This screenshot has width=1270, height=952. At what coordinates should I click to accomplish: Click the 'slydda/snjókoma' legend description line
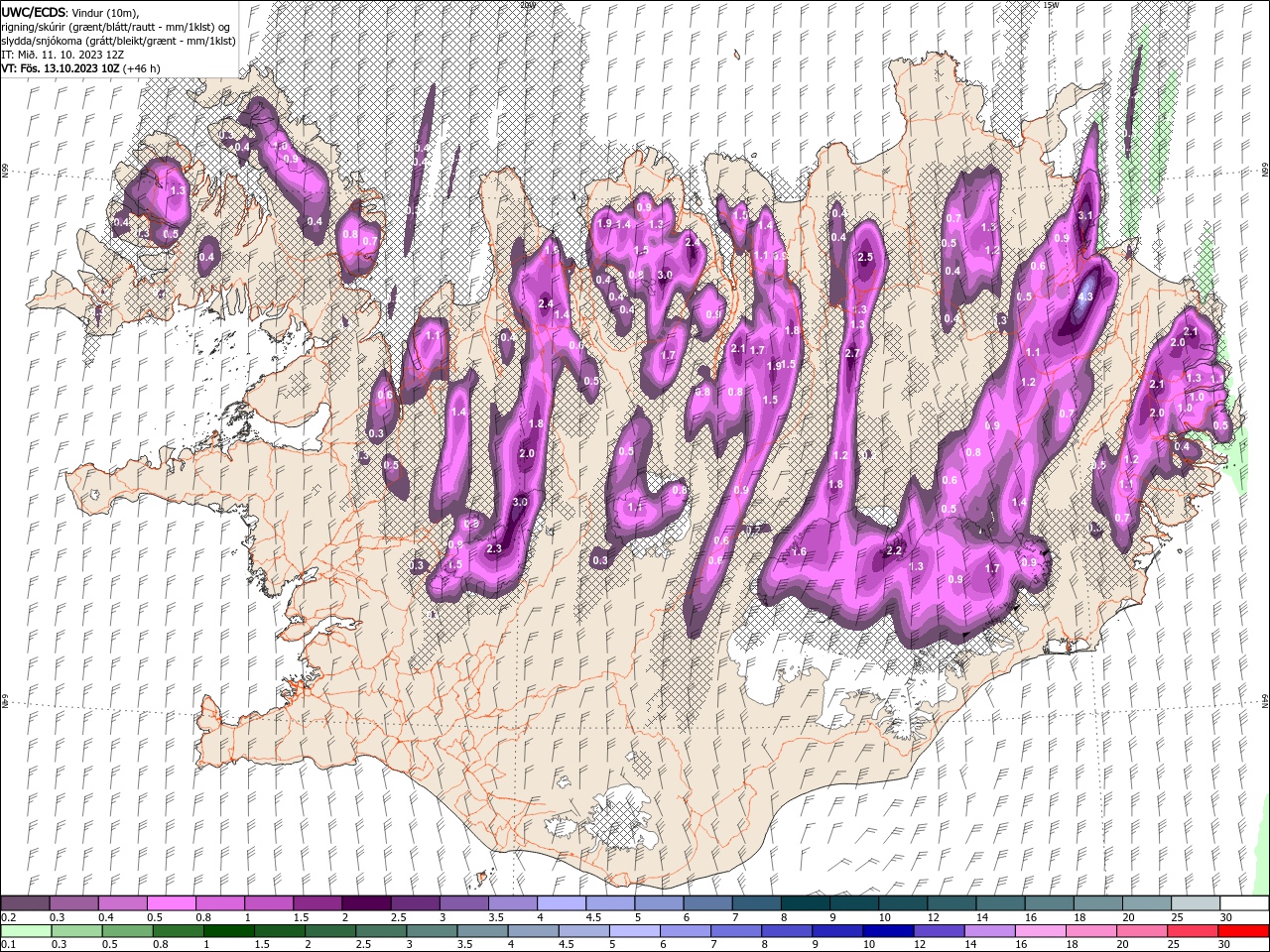click(x=116, y=40)
